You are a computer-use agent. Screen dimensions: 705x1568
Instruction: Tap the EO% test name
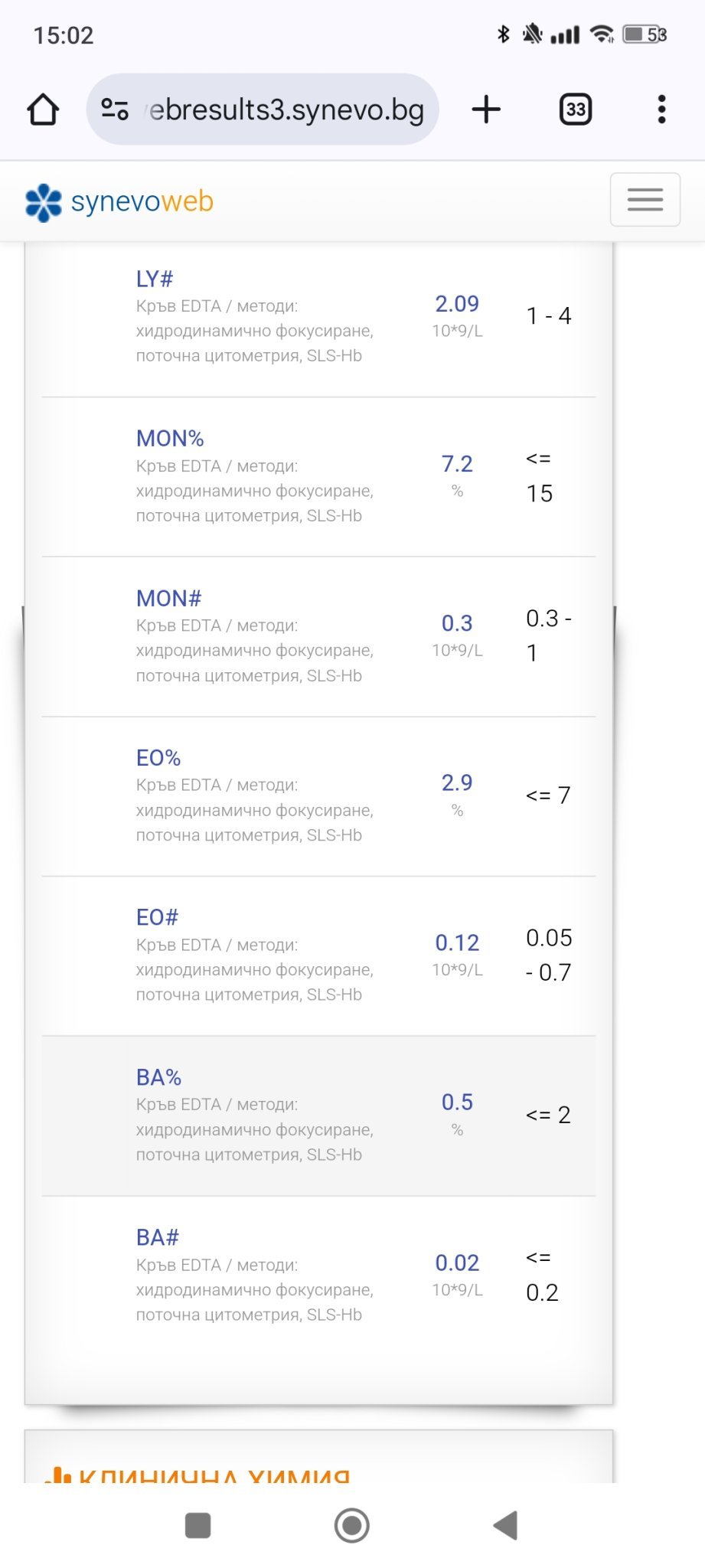158,758
